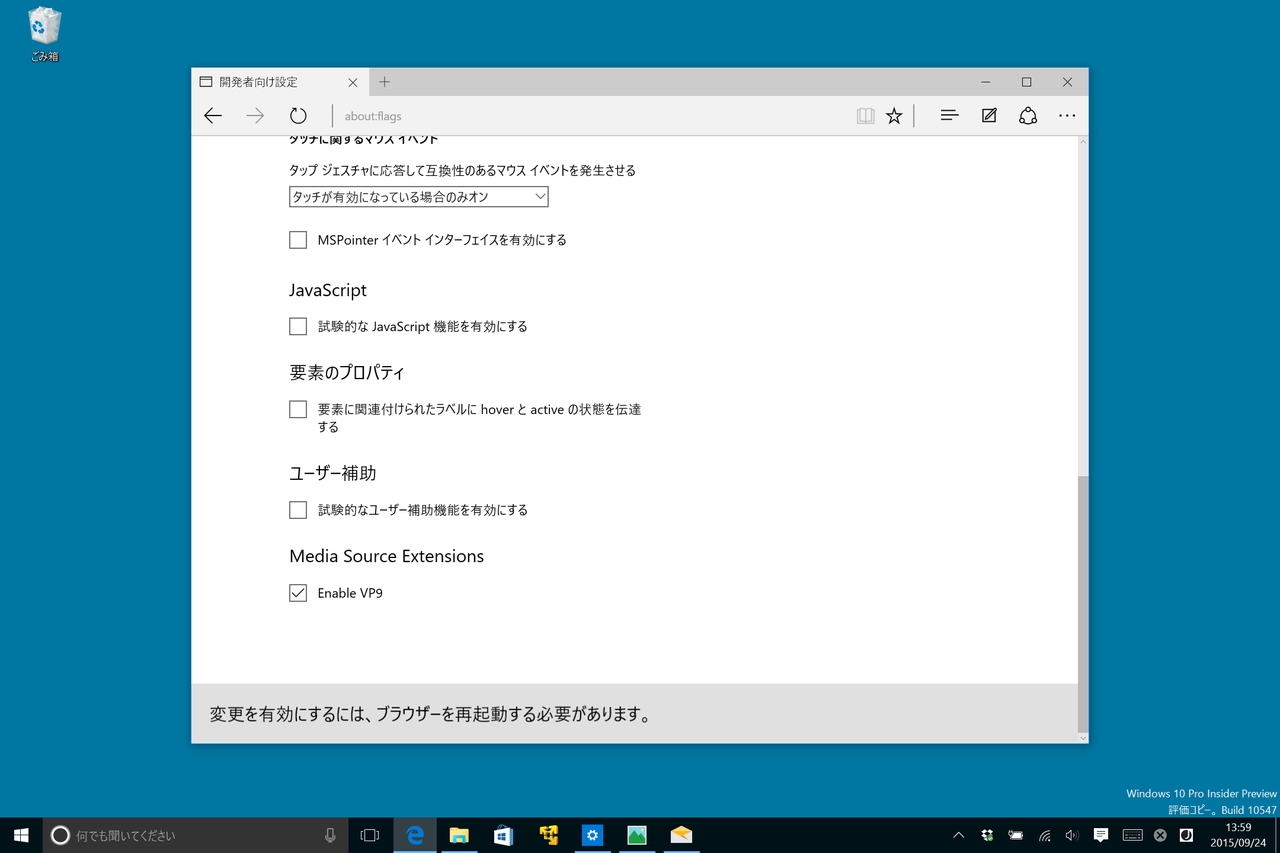Open the Hub panel
Screen dimensions: 1280x853
tap(948, 115)
